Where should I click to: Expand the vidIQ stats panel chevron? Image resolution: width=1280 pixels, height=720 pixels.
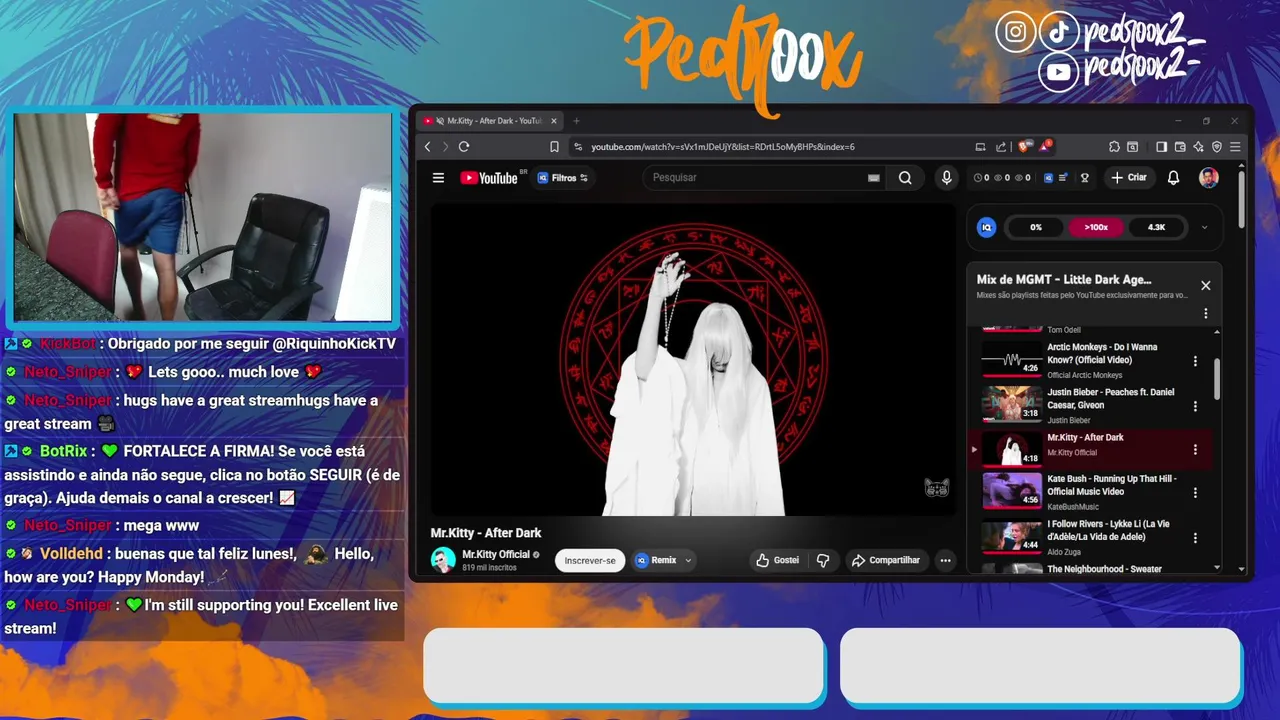click(x=1204, y=227)
